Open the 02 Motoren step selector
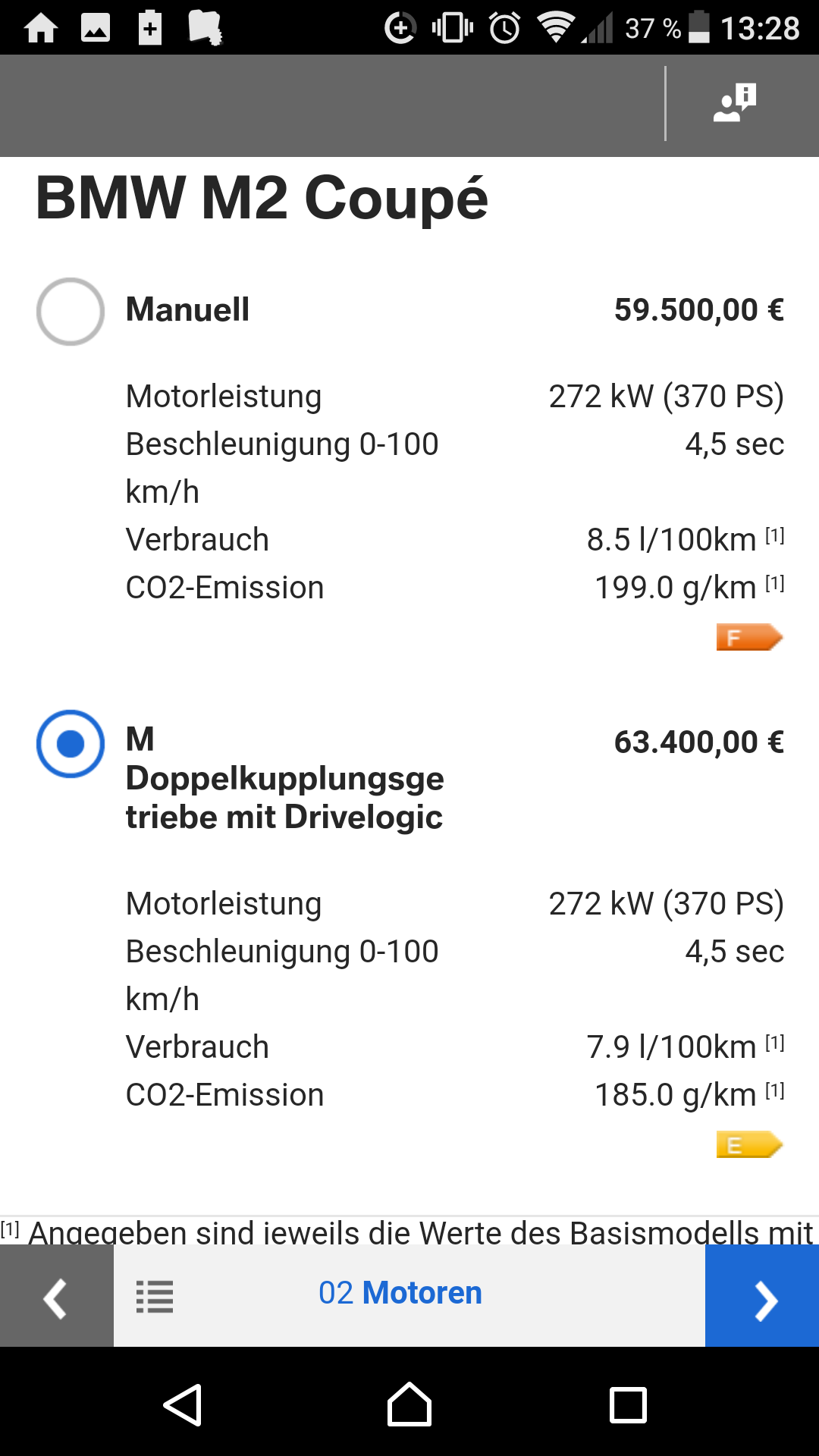The height and width of the screenshot is (1456, 819). click(x=400, y=1293)
